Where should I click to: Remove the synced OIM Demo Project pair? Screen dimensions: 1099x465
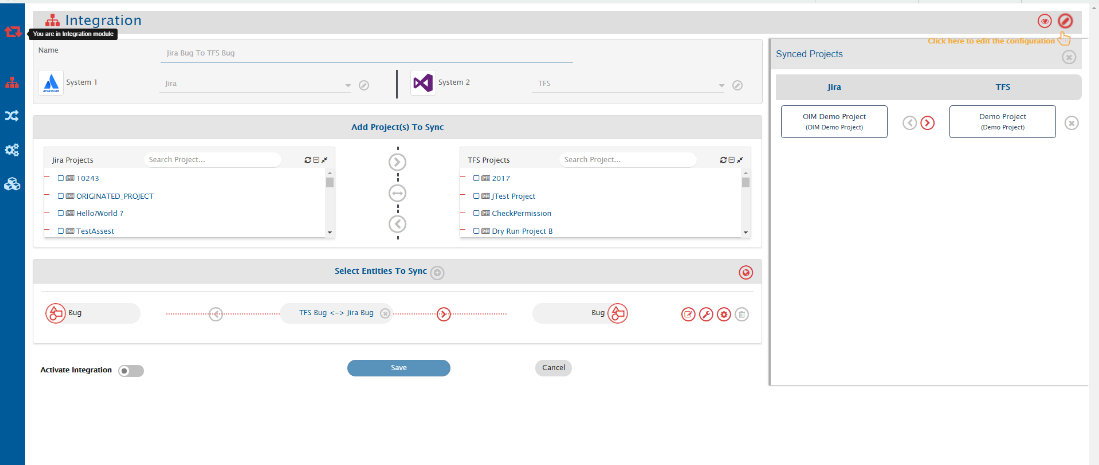point(1071,123)
